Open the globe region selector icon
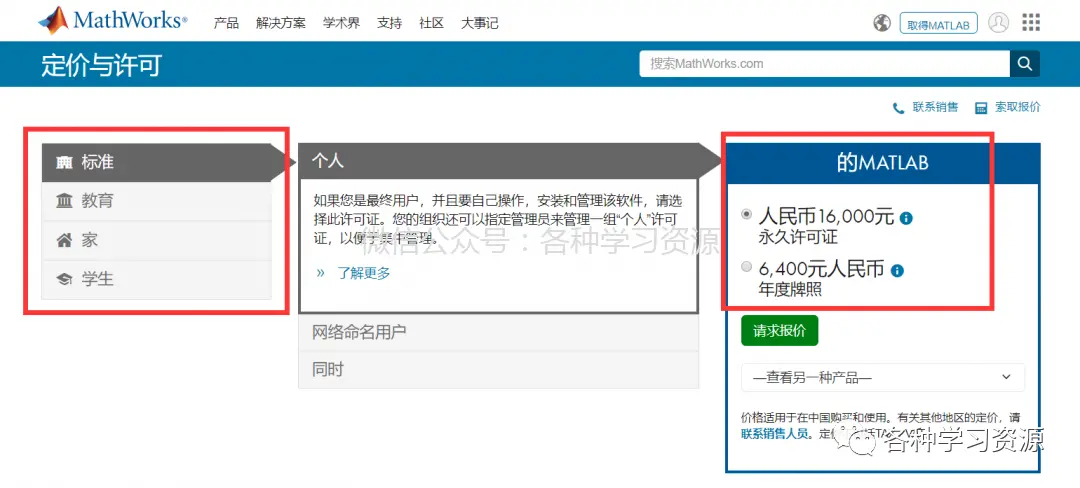 tap(882, 23)
